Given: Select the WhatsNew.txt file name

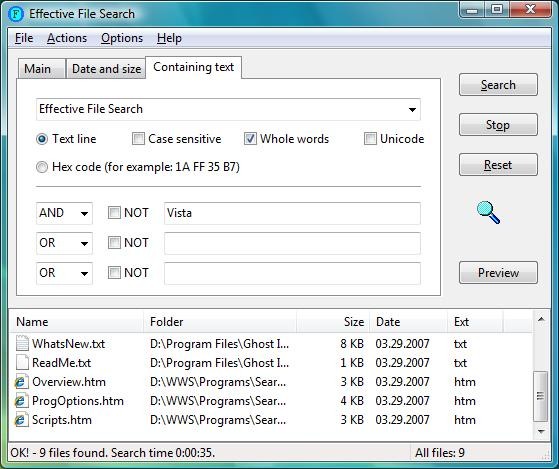Looking at the screenshot, I should tap(68, 344).
